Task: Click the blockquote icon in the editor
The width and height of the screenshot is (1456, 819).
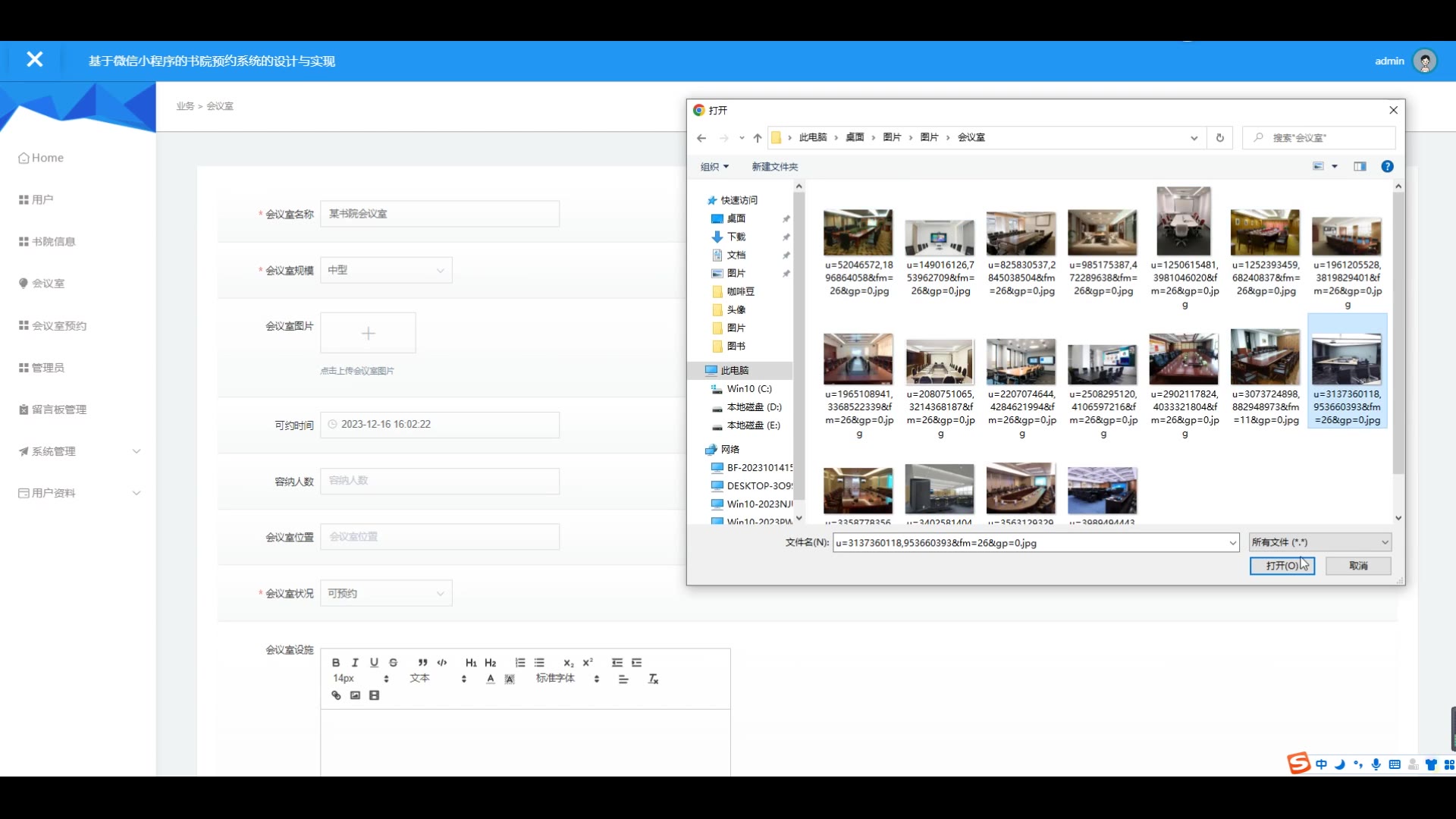Action: pyautogui.click(x=422, y=662)
